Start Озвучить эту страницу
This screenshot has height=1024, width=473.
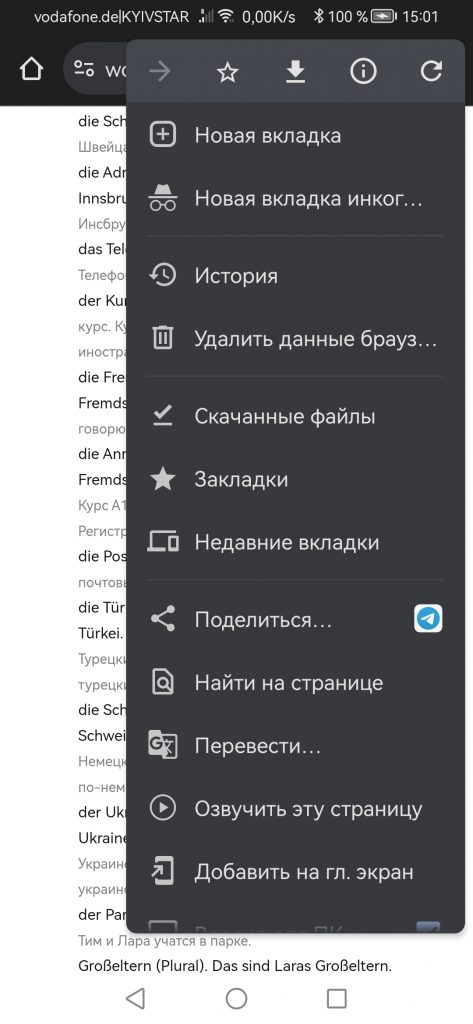(x=295, y=809)
